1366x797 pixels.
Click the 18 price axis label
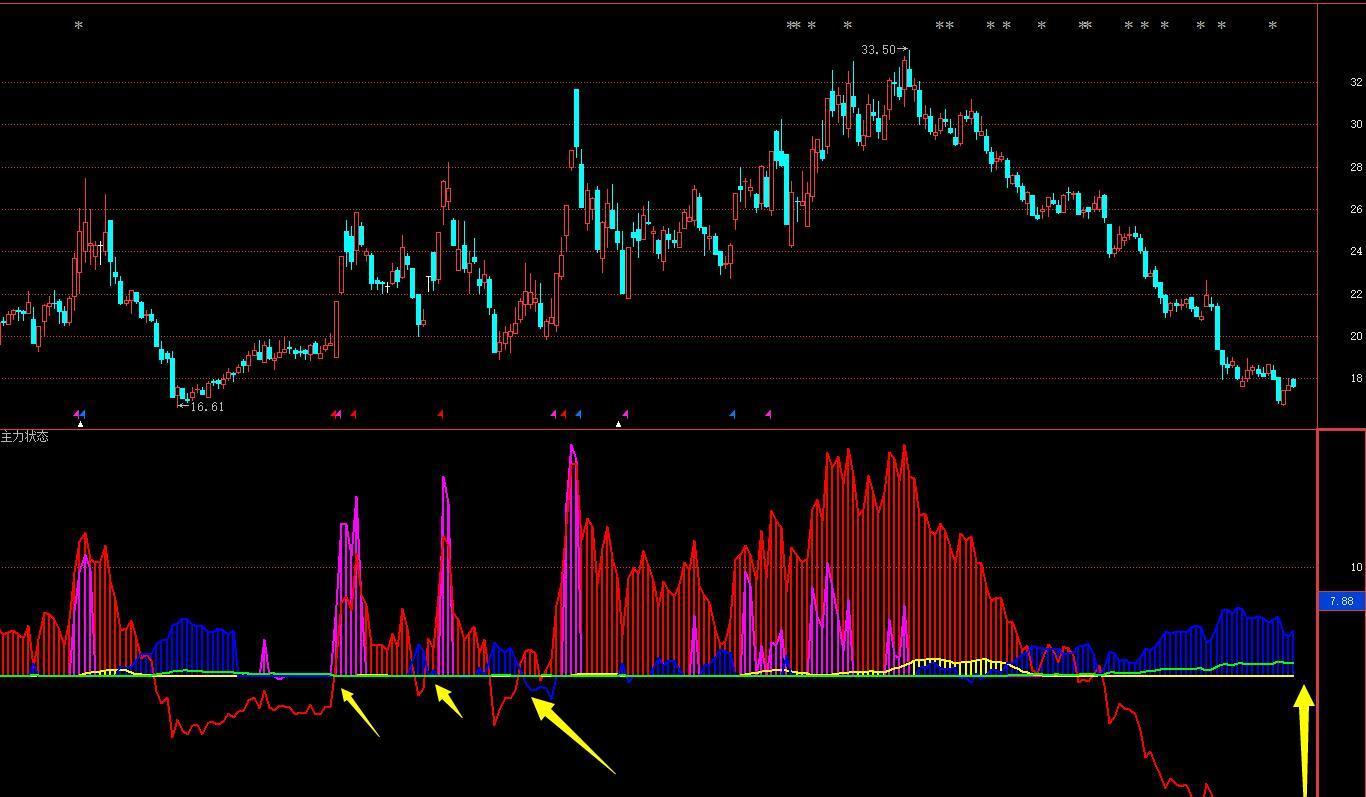[x=1356, y=379]
